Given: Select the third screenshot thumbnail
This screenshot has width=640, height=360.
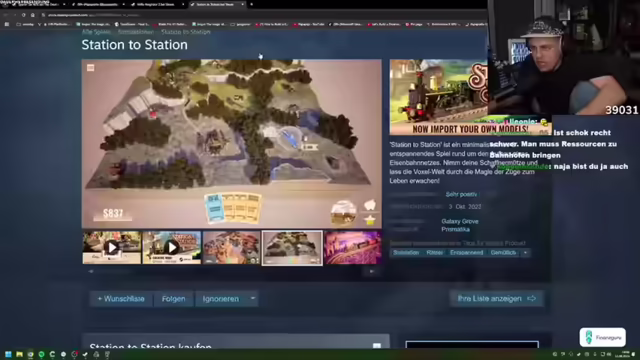Looking at the screenshot, I should click(x=231, y=247).
